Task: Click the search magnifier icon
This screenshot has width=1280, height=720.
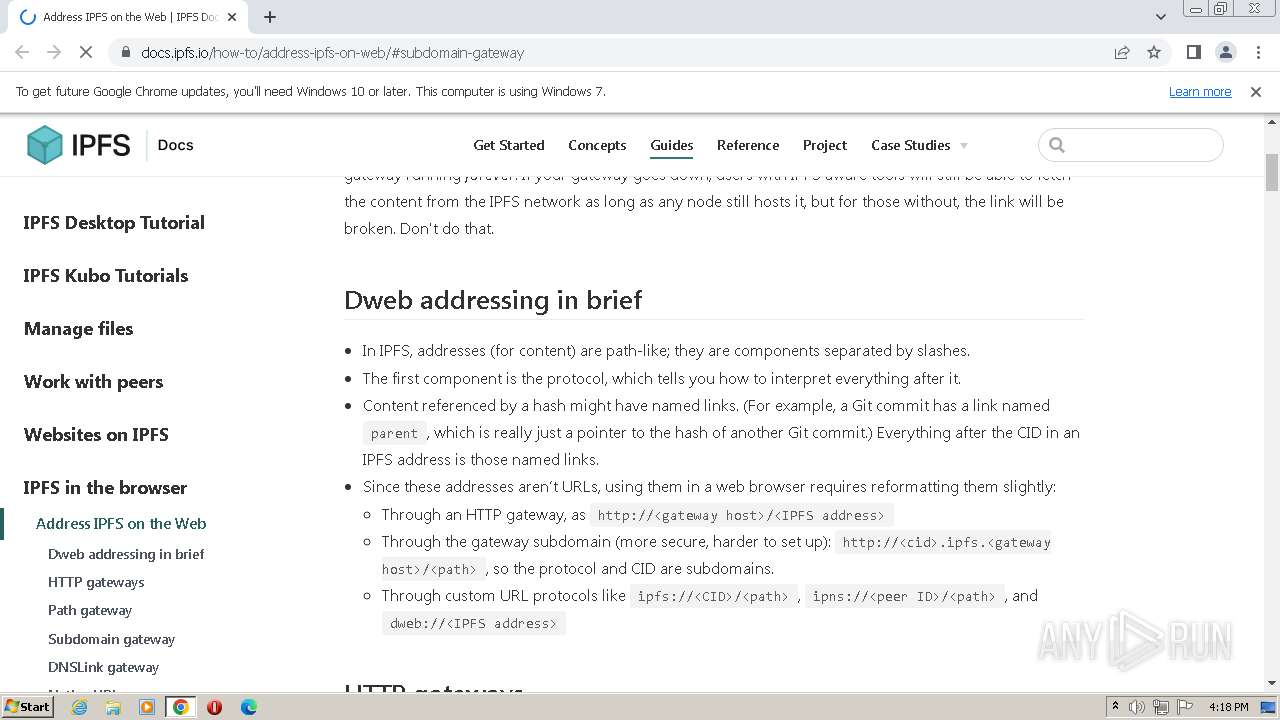Action: click(1057, 145)
